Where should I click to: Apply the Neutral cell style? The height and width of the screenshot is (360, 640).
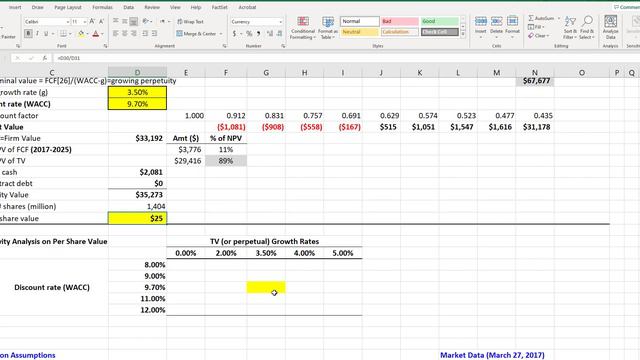(x=359, y=32)
